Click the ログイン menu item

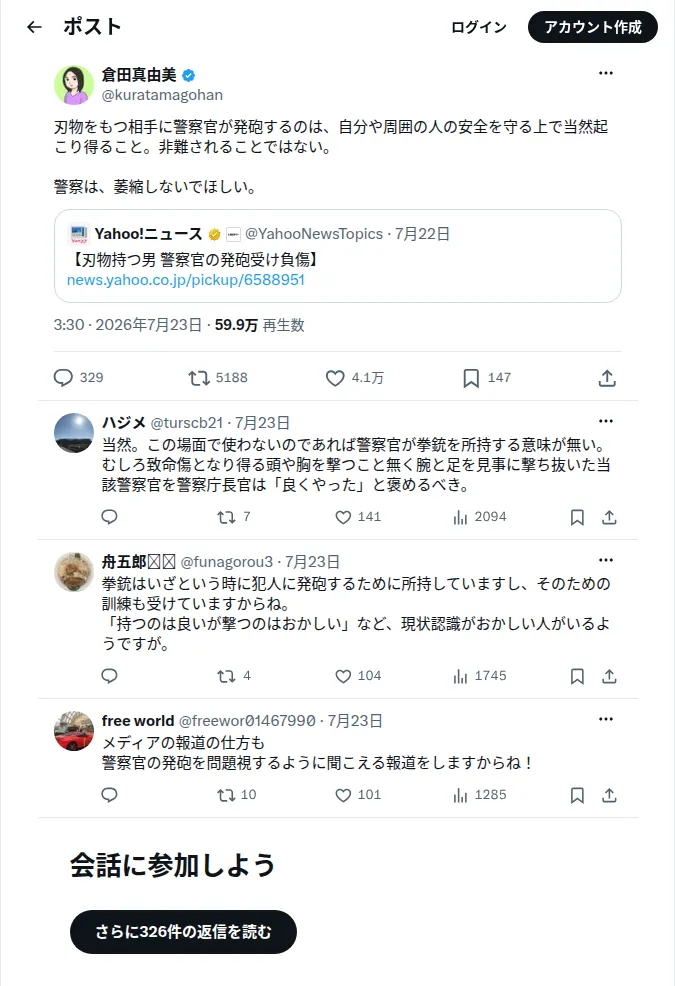pyautogui.click(x=479, y=27)
